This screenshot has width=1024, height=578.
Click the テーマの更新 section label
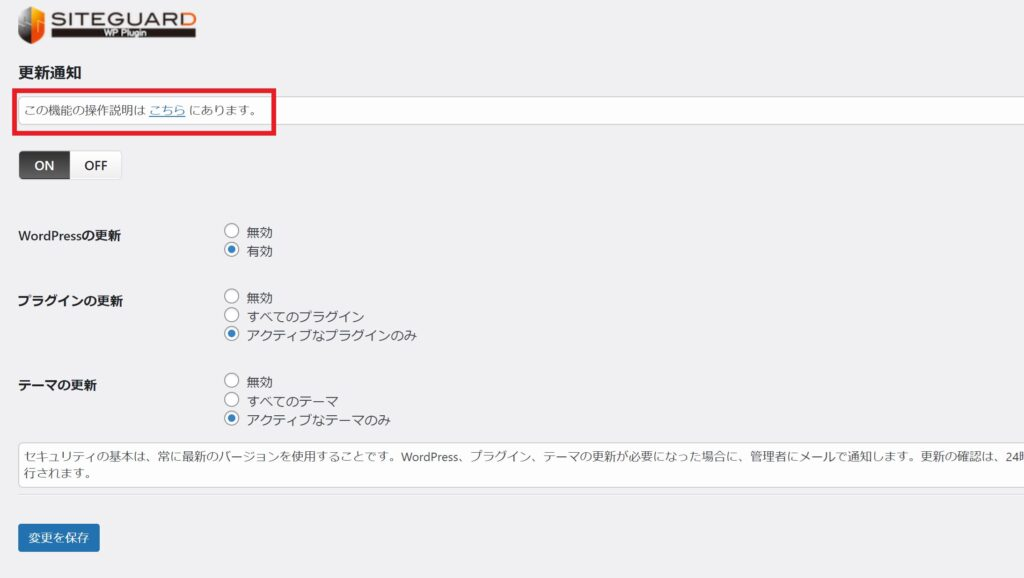click(57, 385)
